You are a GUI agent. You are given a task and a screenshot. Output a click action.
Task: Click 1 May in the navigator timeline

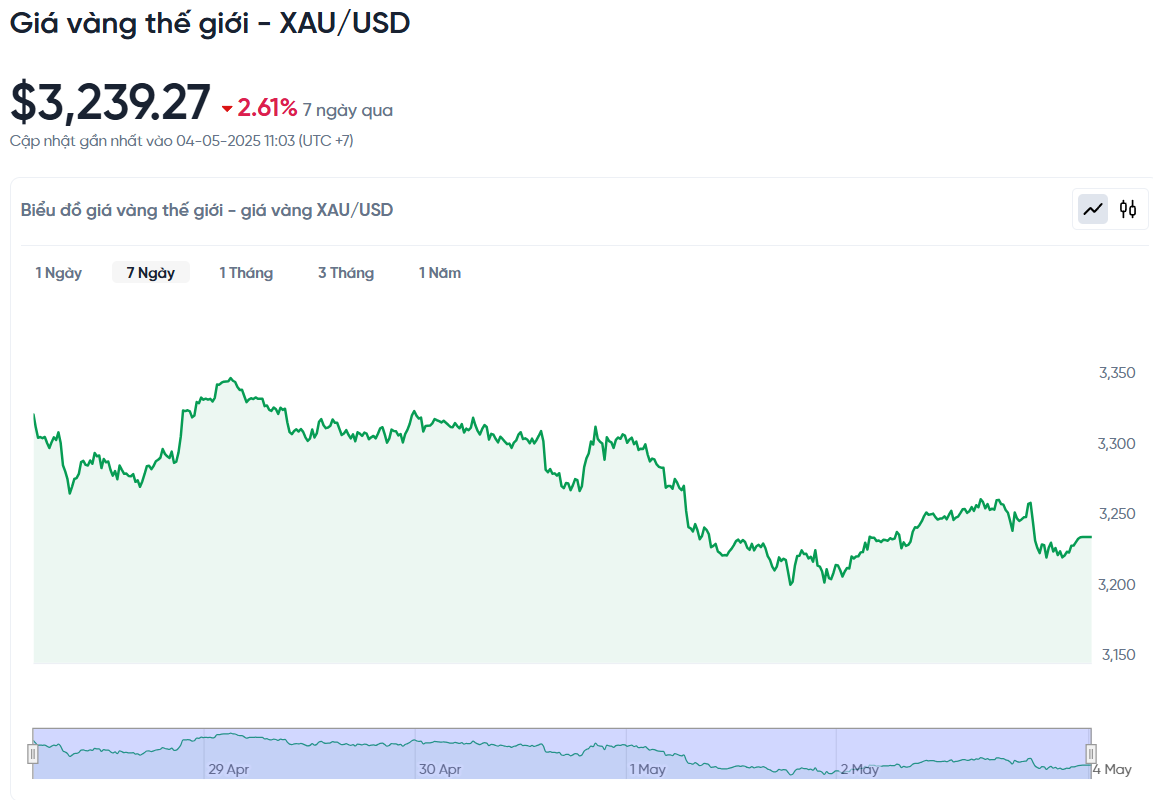tap(647, 769)
